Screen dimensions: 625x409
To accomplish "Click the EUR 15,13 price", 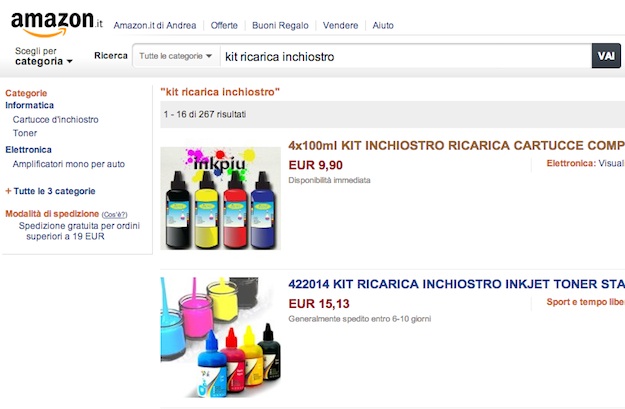I will (319, 304).
